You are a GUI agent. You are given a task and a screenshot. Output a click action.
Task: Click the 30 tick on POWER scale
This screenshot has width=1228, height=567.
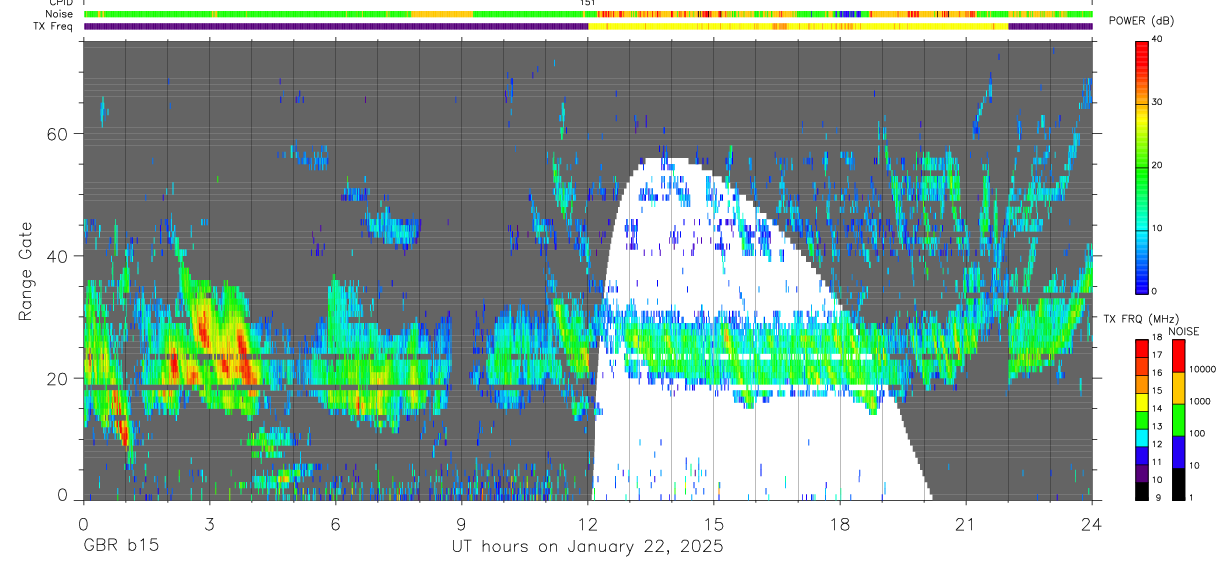(1159, 103)
